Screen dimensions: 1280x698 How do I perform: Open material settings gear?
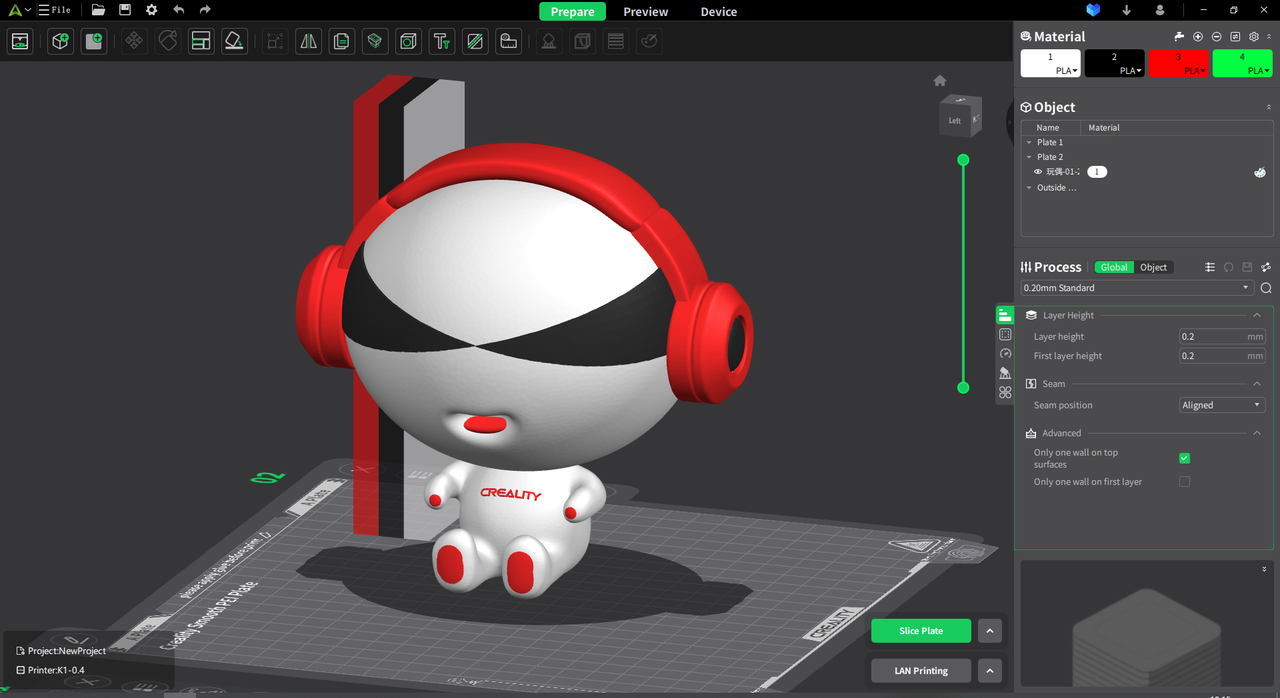click(x=1254, y=36)
